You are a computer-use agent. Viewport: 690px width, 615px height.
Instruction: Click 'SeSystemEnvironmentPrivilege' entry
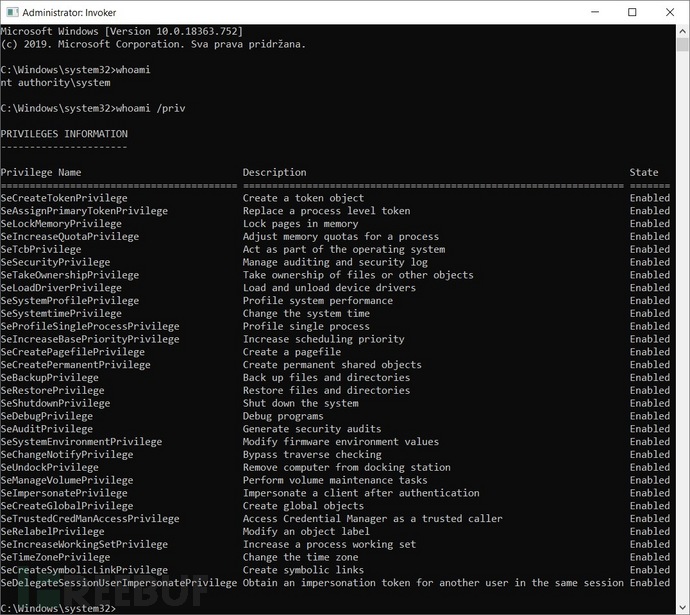coord(81,442)
